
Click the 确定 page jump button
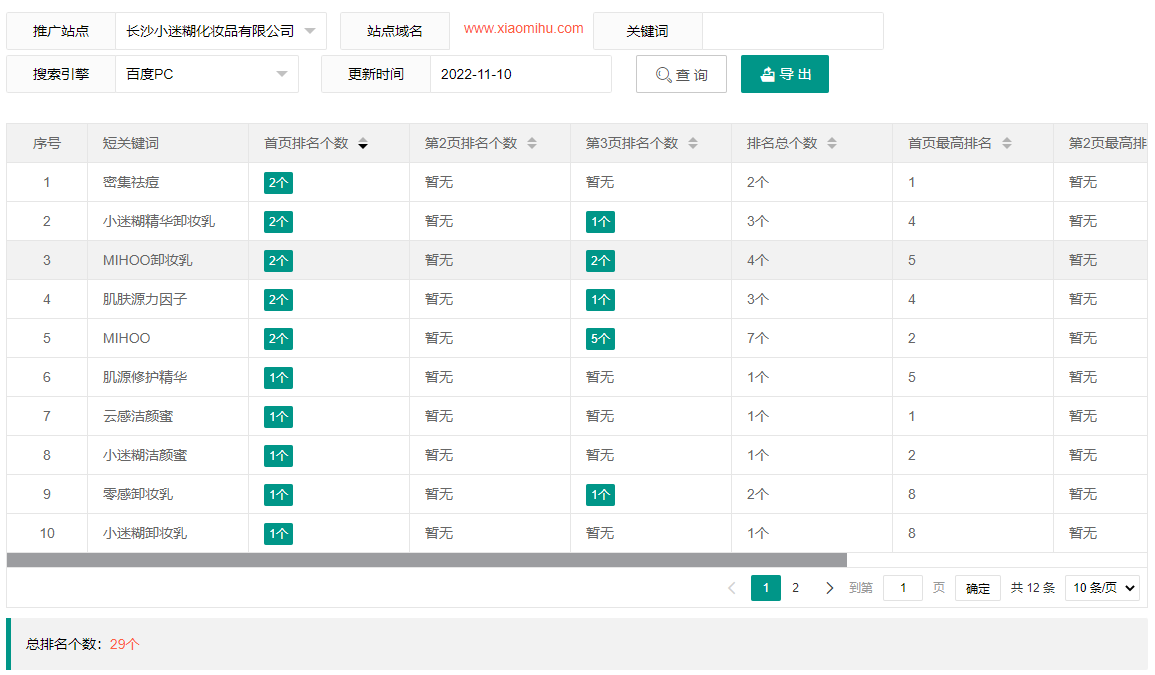[x=977, y=588]
